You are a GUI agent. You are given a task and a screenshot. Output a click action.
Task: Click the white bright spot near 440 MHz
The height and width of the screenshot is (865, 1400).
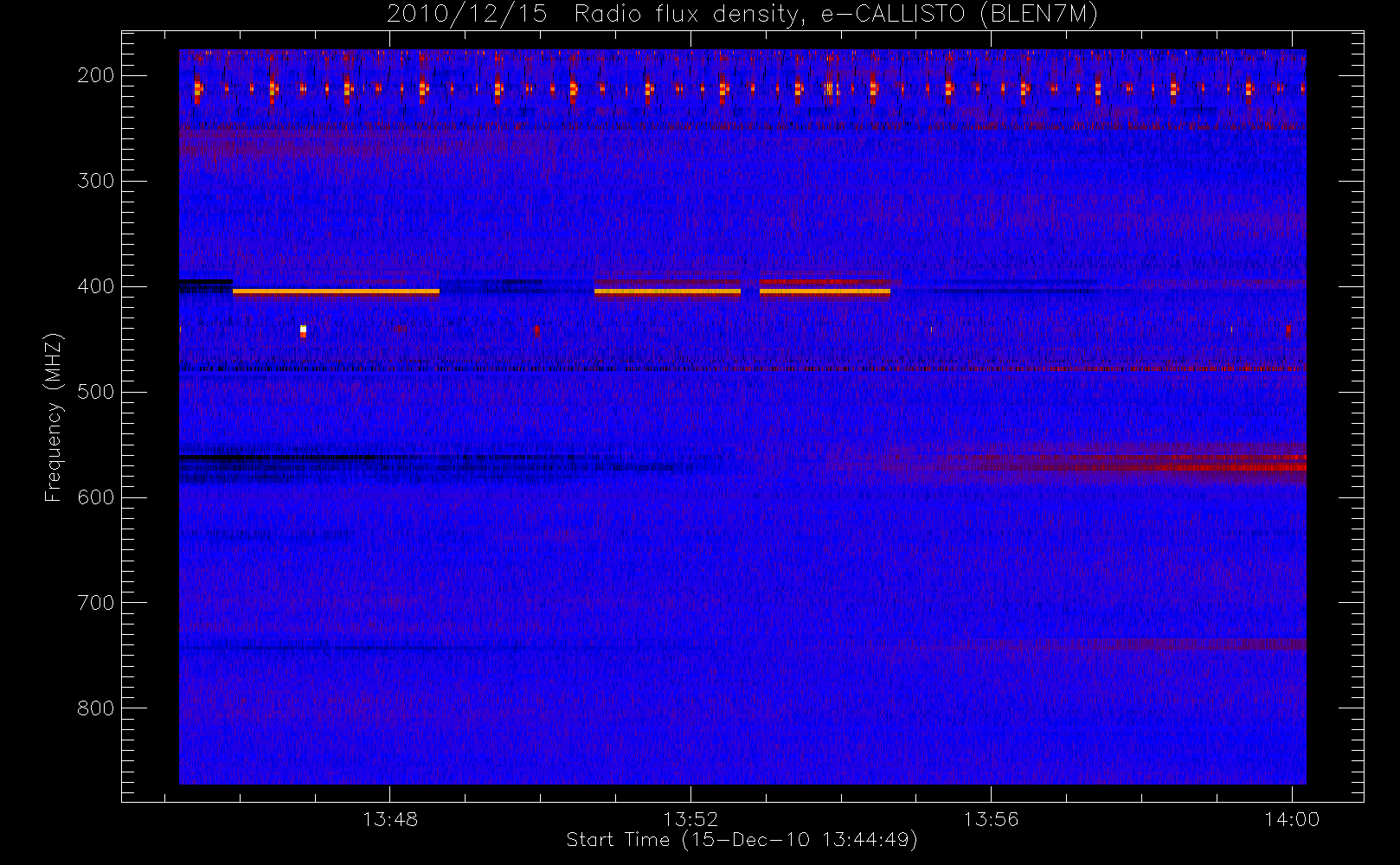click(x=303, y=330)
